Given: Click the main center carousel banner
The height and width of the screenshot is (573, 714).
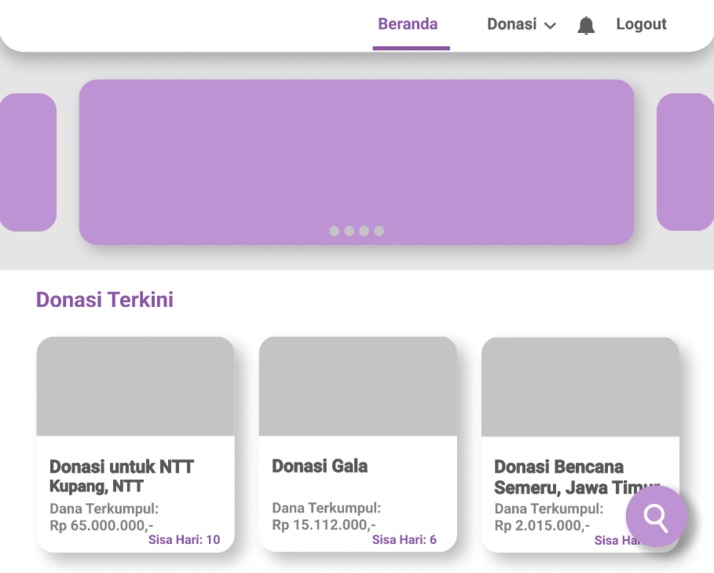Looking at the screenshot, I should (x=357, y=162).
